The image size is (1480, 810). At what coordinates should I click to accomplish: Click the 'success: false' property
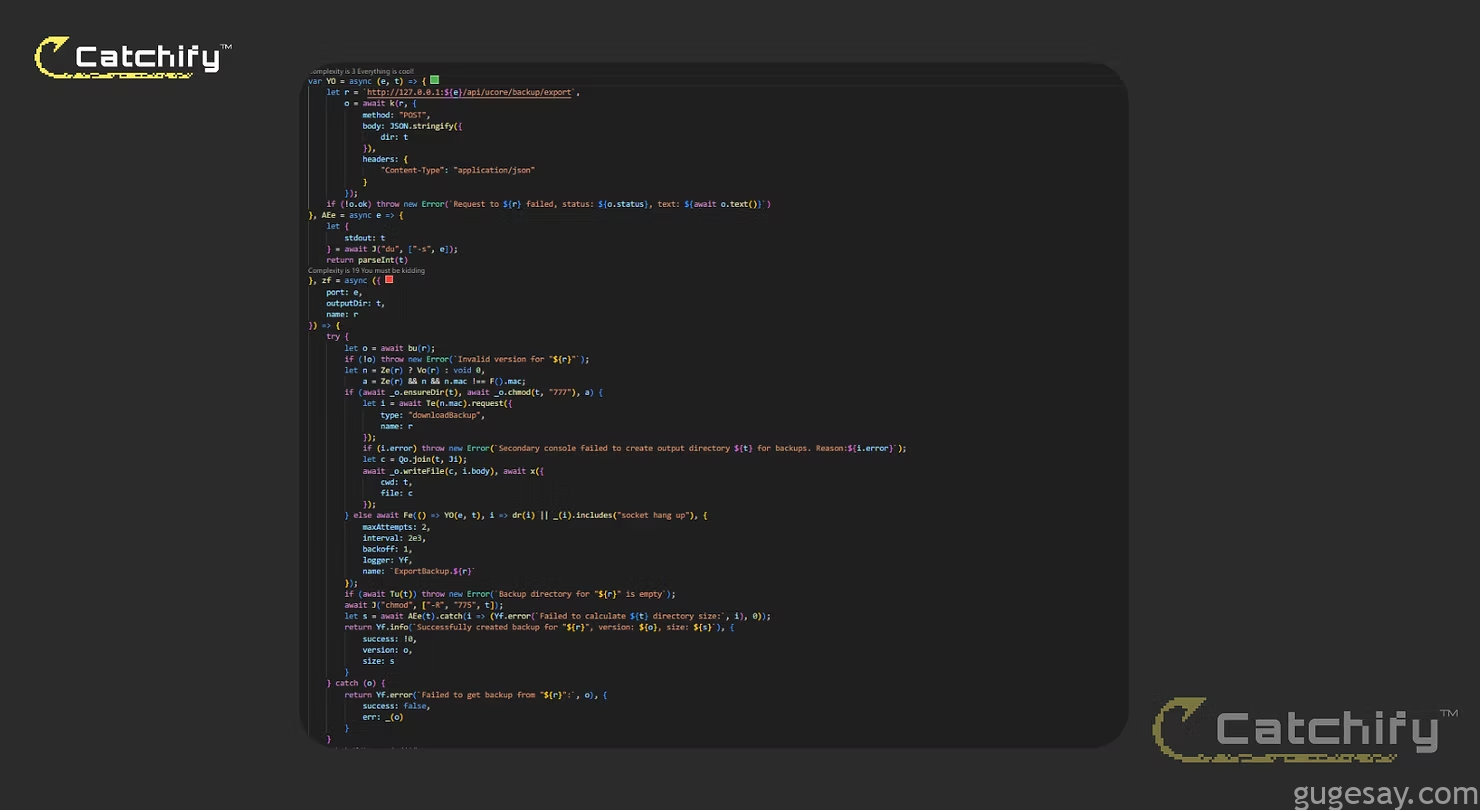(396, 705)
